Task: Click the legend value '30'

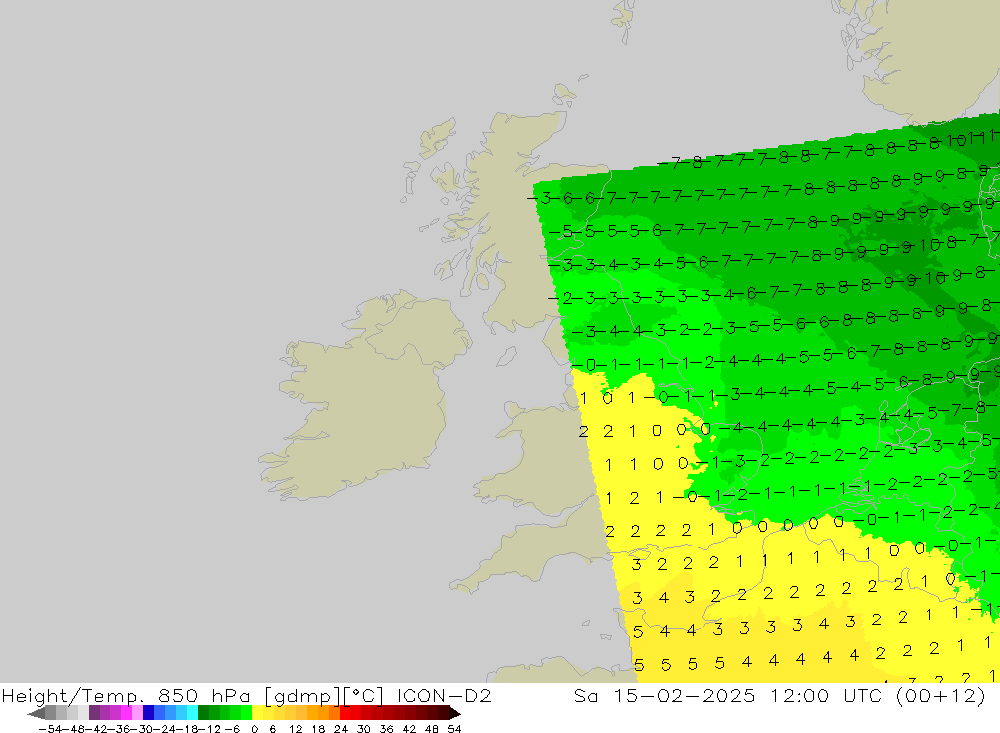Action: [x=364, y=729]
